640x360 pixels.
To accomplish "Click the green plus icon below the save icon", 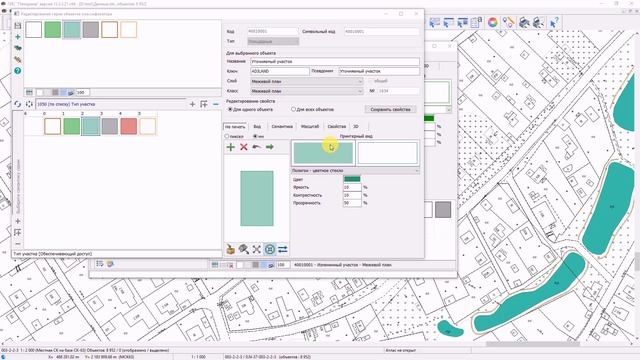I will 18,37.
